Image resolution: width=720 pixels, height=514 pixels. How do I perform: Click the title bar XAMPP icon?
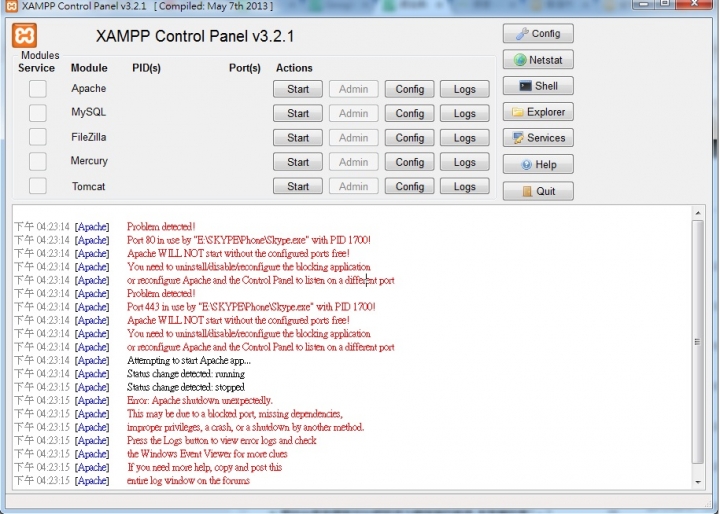11,6
